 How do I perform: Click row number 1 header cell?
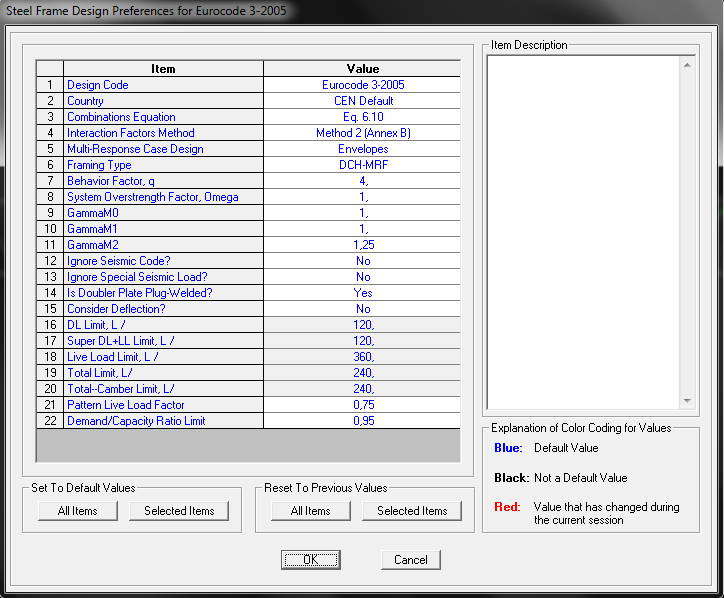click(x=50, y=85)
